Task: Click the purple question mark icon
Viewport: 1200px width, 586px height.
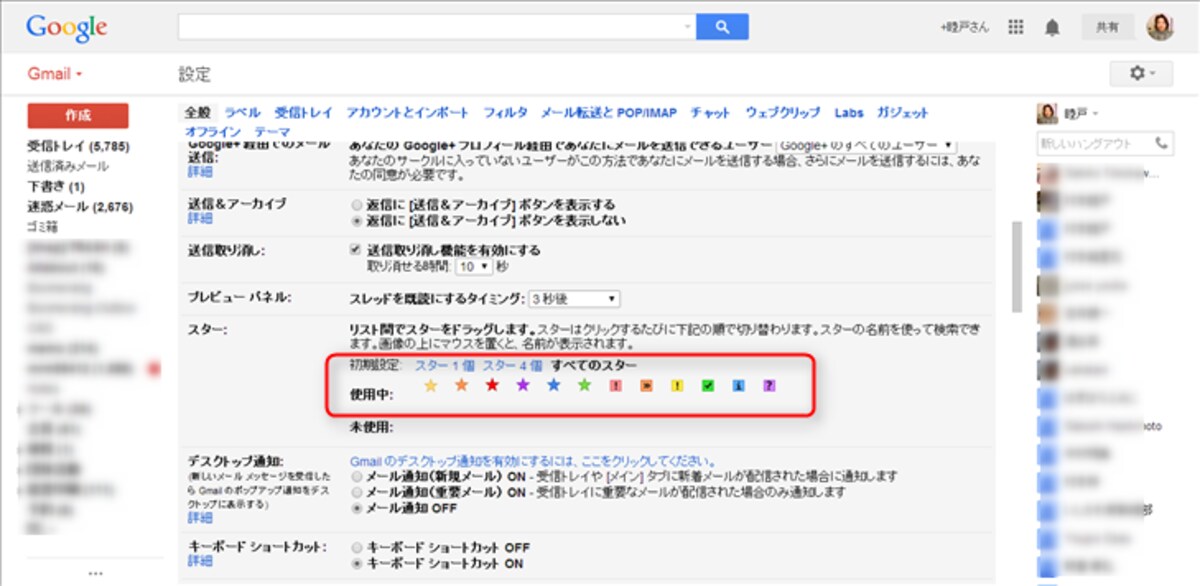Action: (769, 385)
